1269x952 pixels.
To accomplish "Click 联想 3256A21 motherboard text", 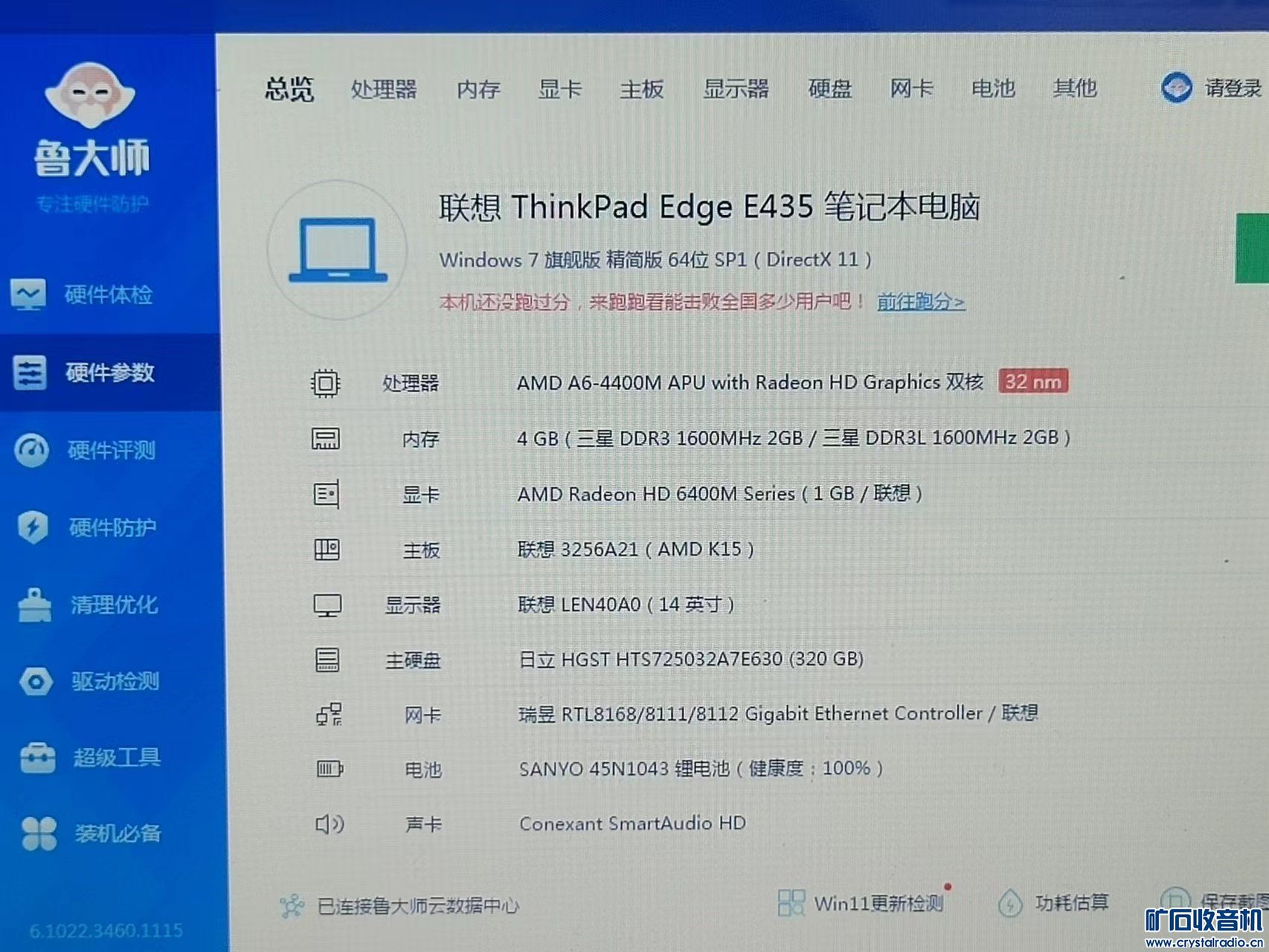I will coord(636,549).
